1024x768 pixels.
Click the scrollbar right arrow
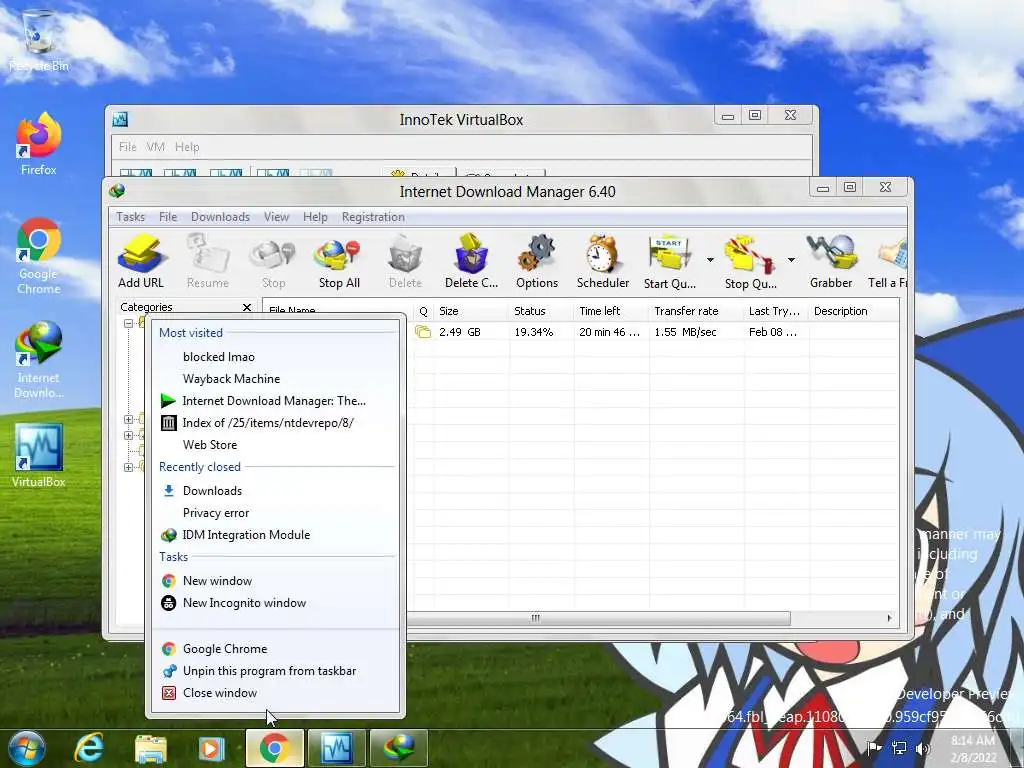[x=889, y=618]
